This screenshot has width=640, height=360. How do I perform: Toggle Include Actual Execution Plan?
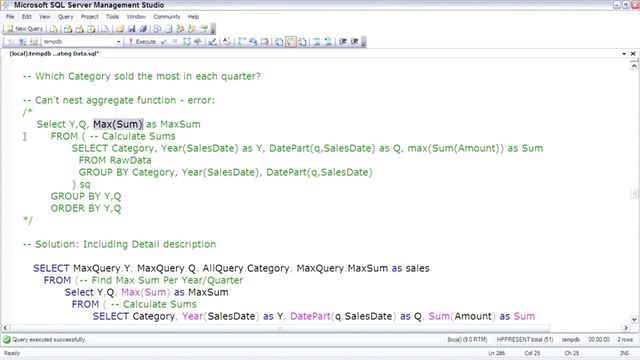coord(242,42)
